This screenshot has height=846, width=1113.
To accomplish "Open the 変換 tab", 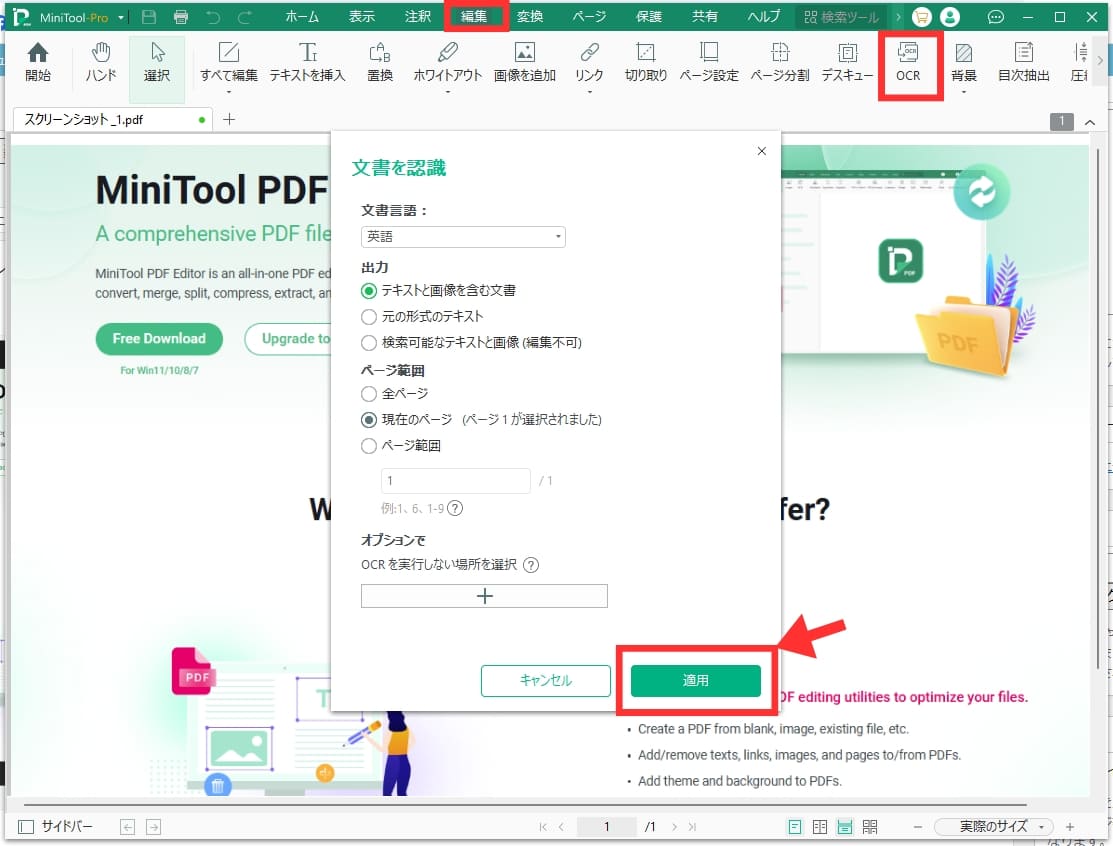I will [530, 16].
